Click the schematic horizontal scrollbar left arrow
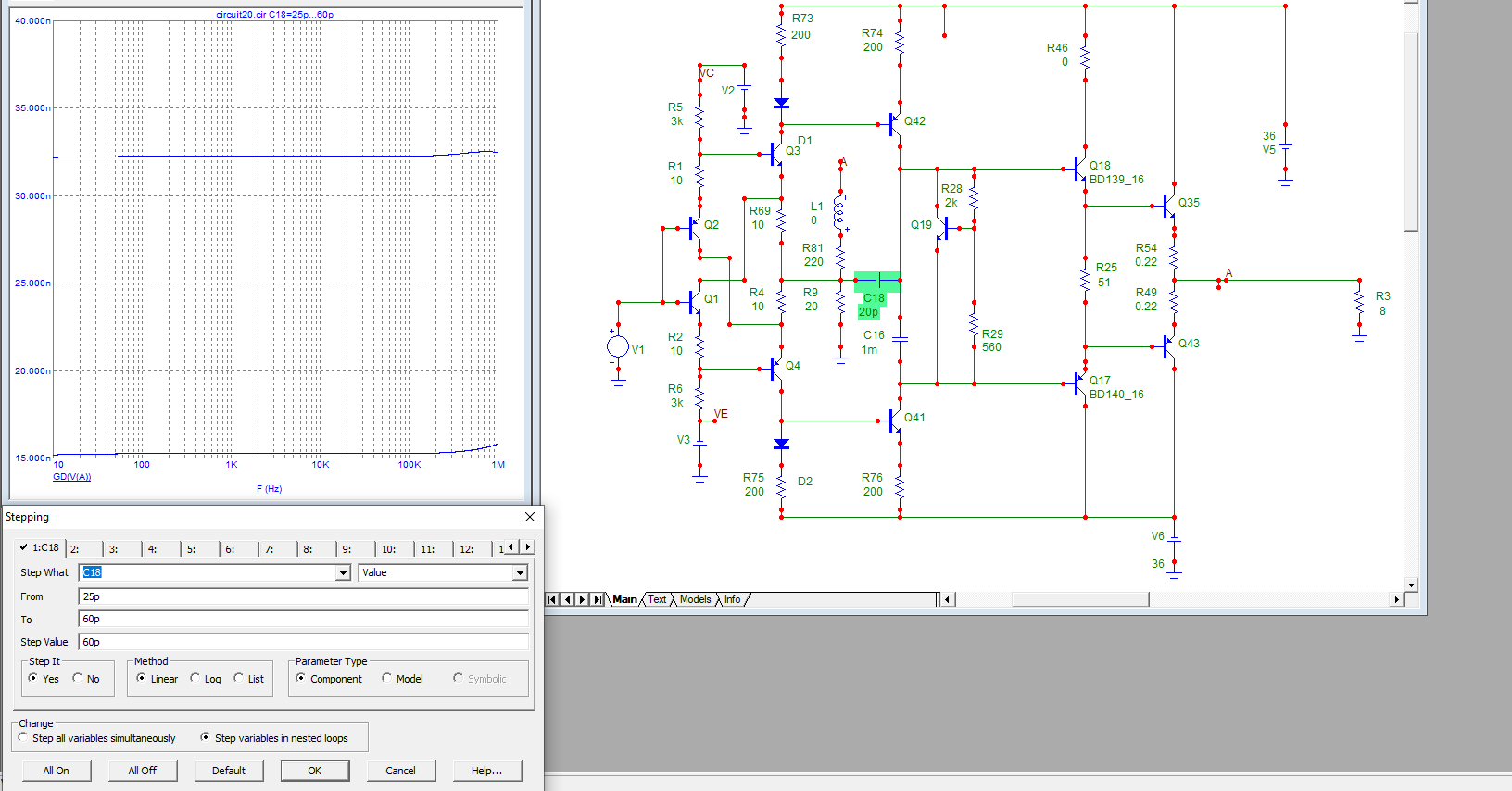Screen dimensions: 1512x791 click(947, 599)
